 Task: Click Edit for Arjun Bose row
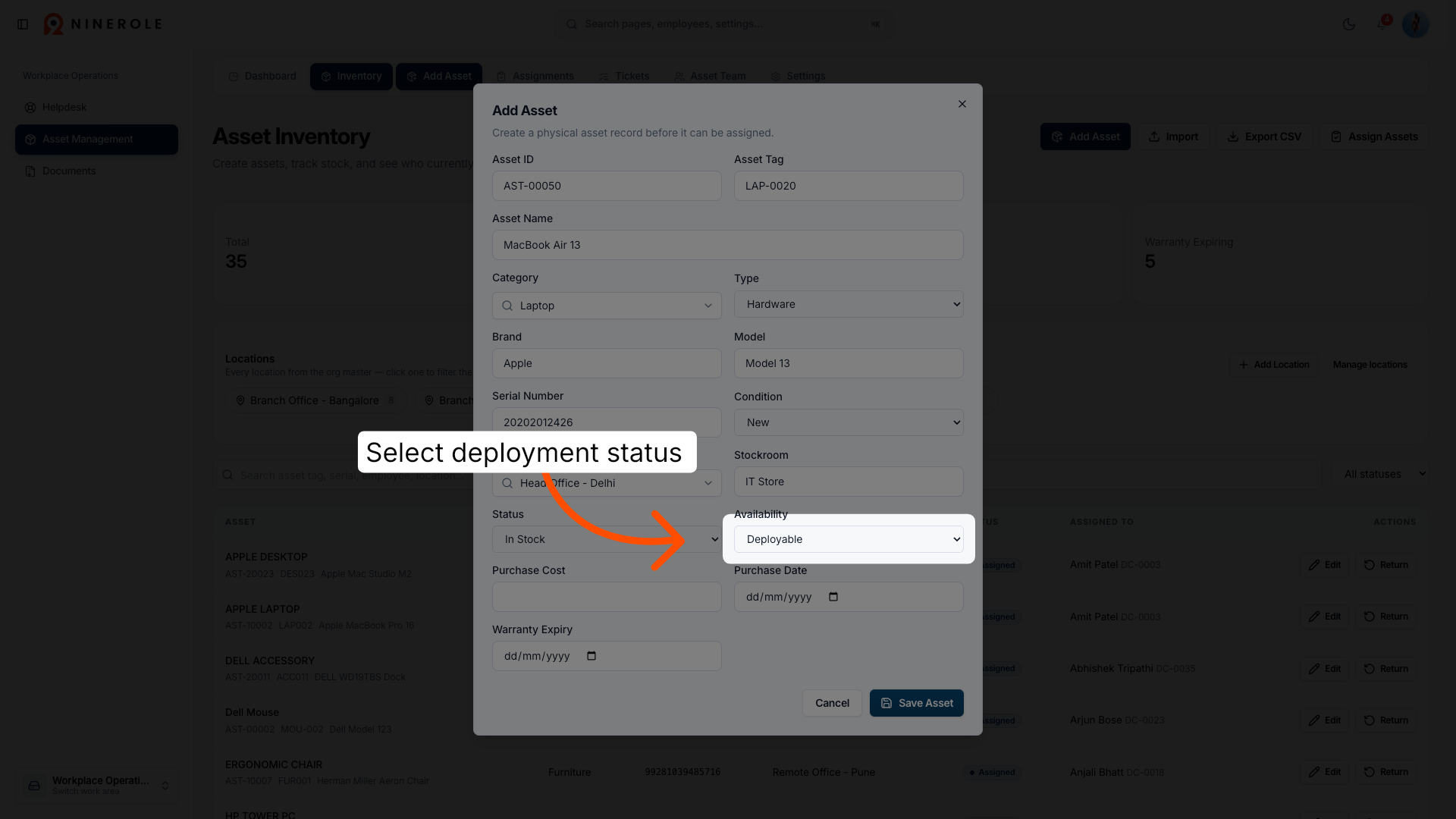click(1324, 720)
